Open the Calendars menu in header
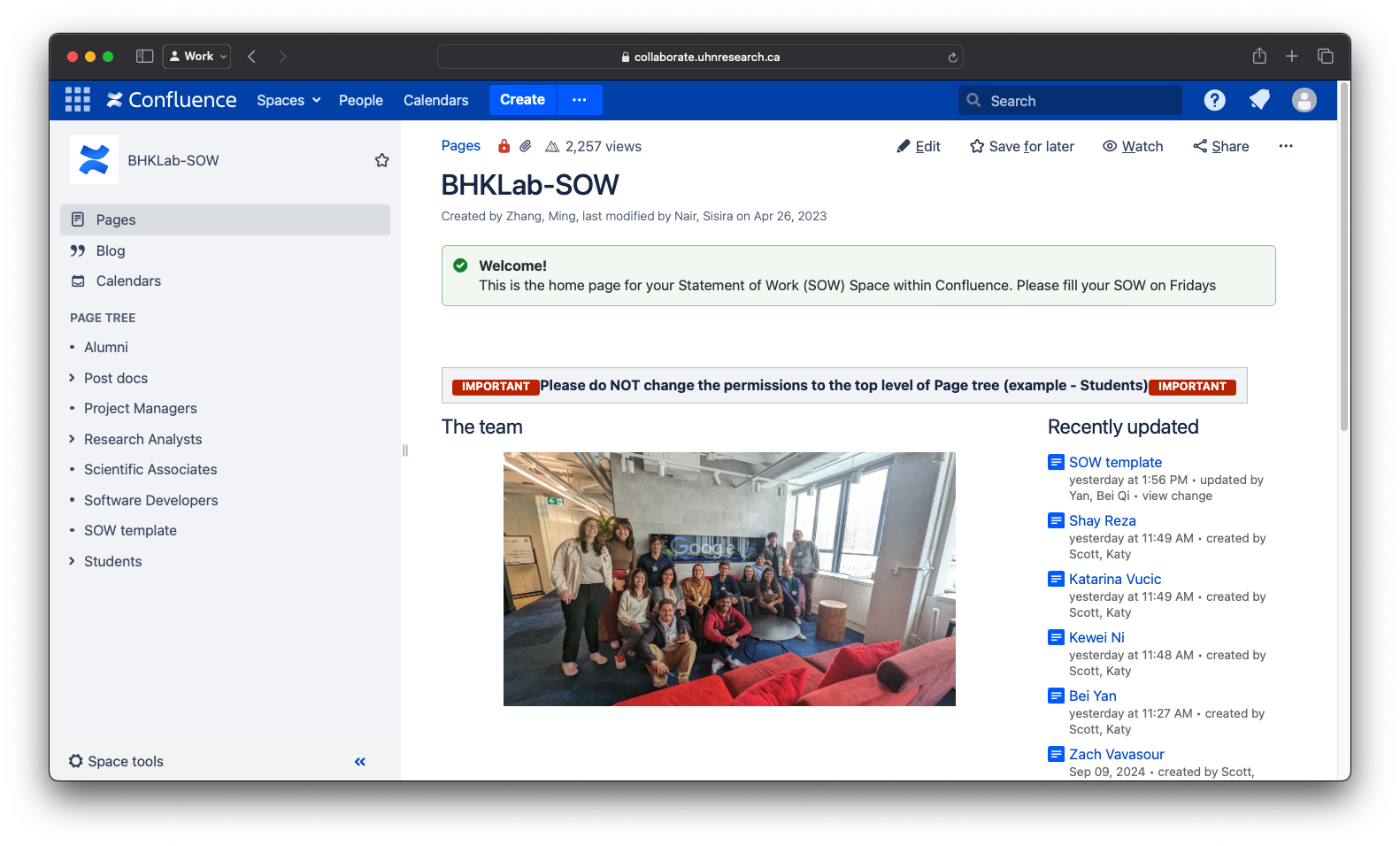The image size is (1400, 846). [435, 100]
